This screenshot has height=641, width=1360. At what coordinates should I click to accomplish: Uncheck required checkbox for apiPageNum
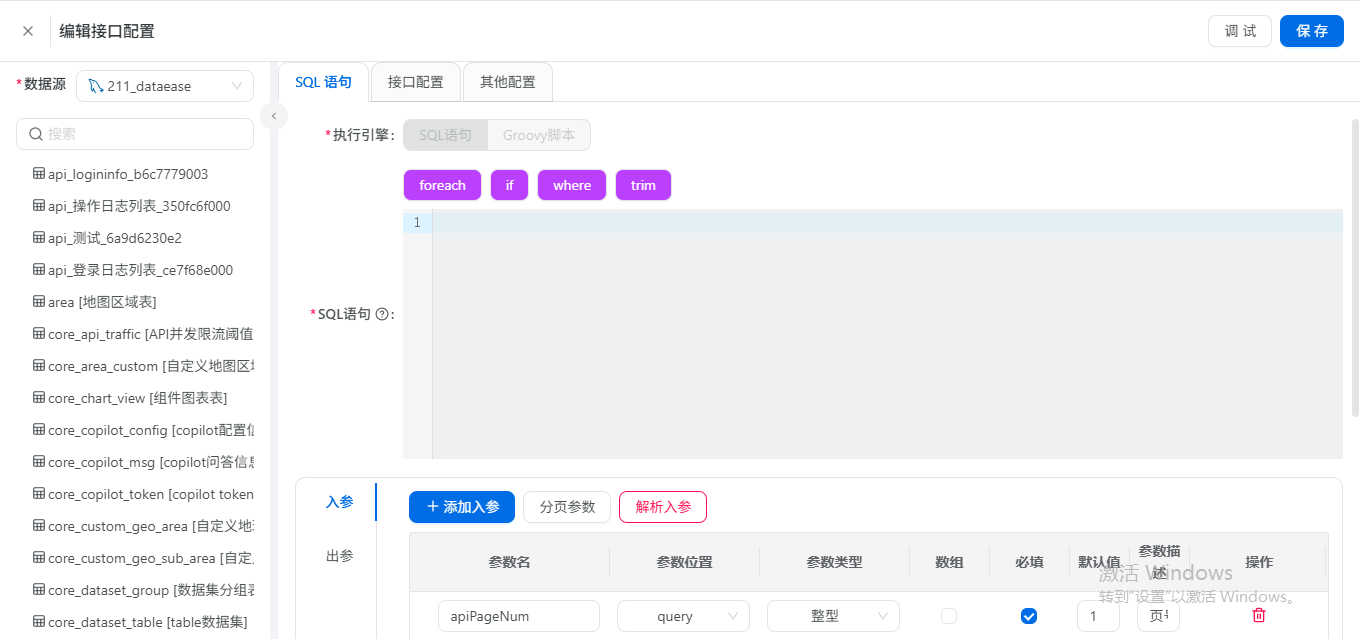click(x=1029, y=616)
